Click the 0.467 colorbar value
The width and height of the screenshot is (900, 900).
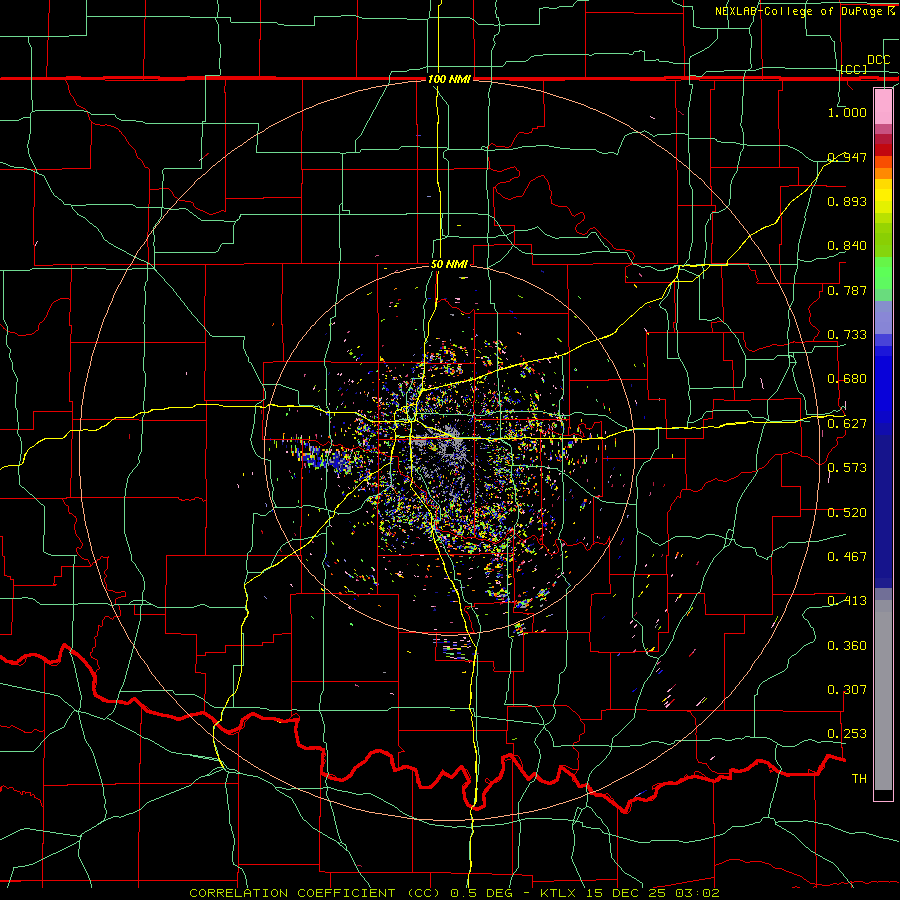pos(847,557)
